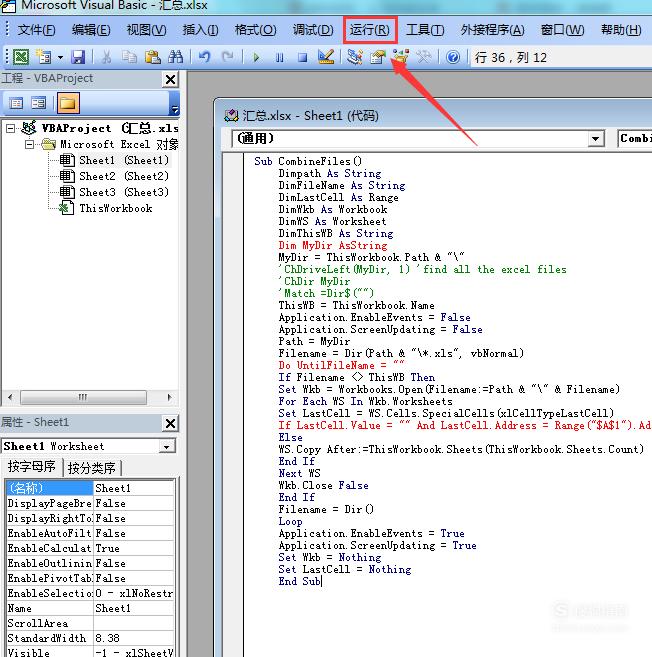Toggle Folders button in project panel

pos(68,103)
